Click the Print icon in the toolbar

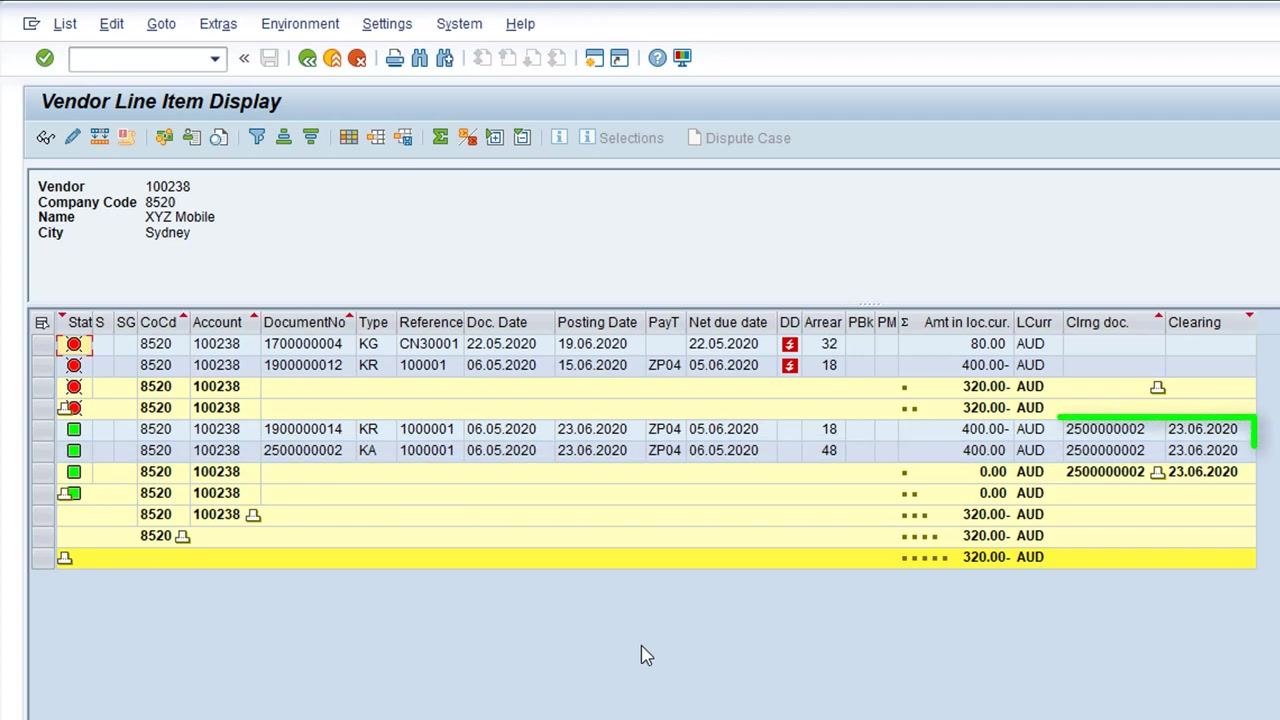pyautogui.click(x=394, y=58)
